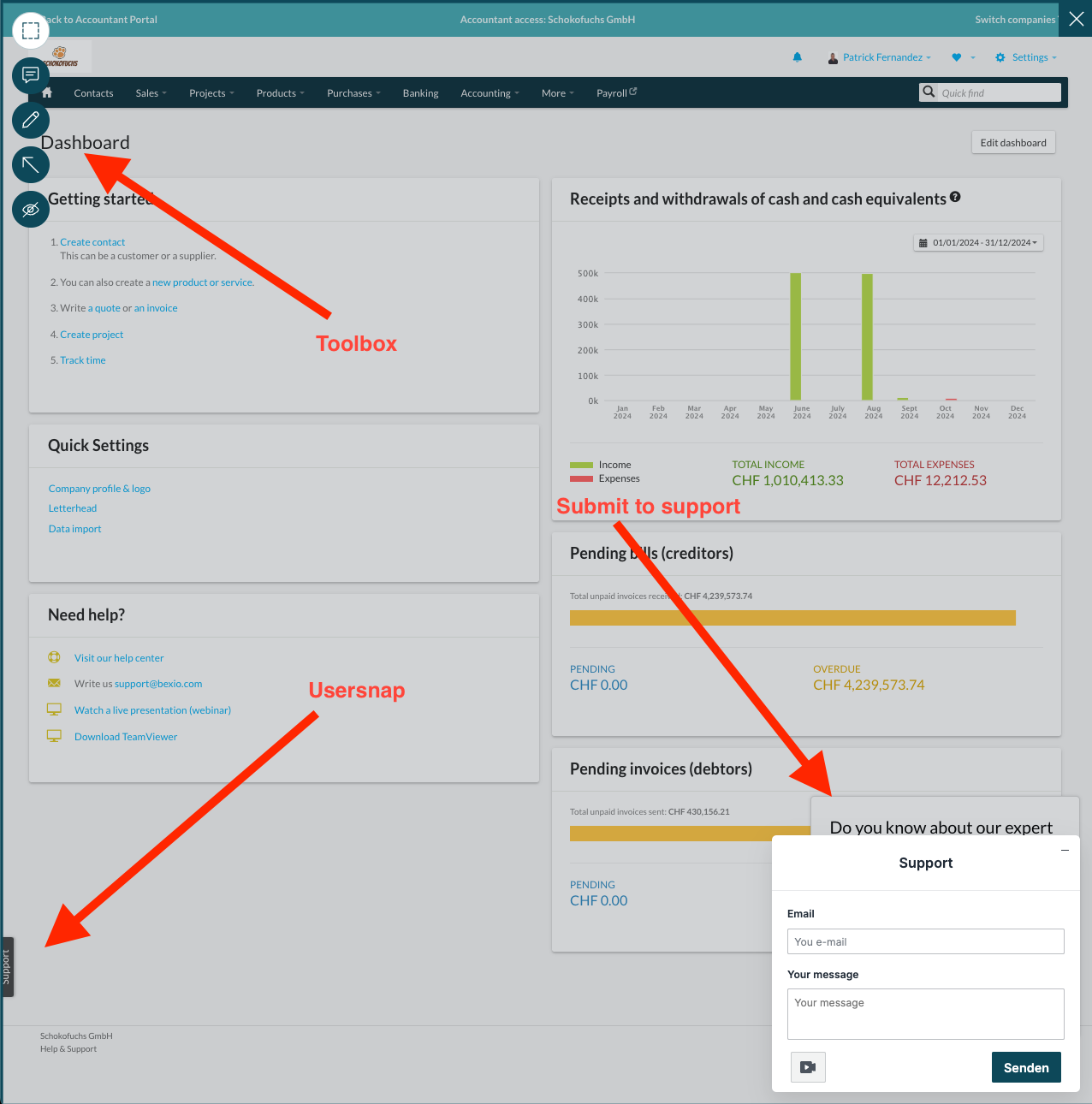Screen dimensions: 1092x1104
Task: Open the vertical Support tab at left edge
Action: point(7,967)
